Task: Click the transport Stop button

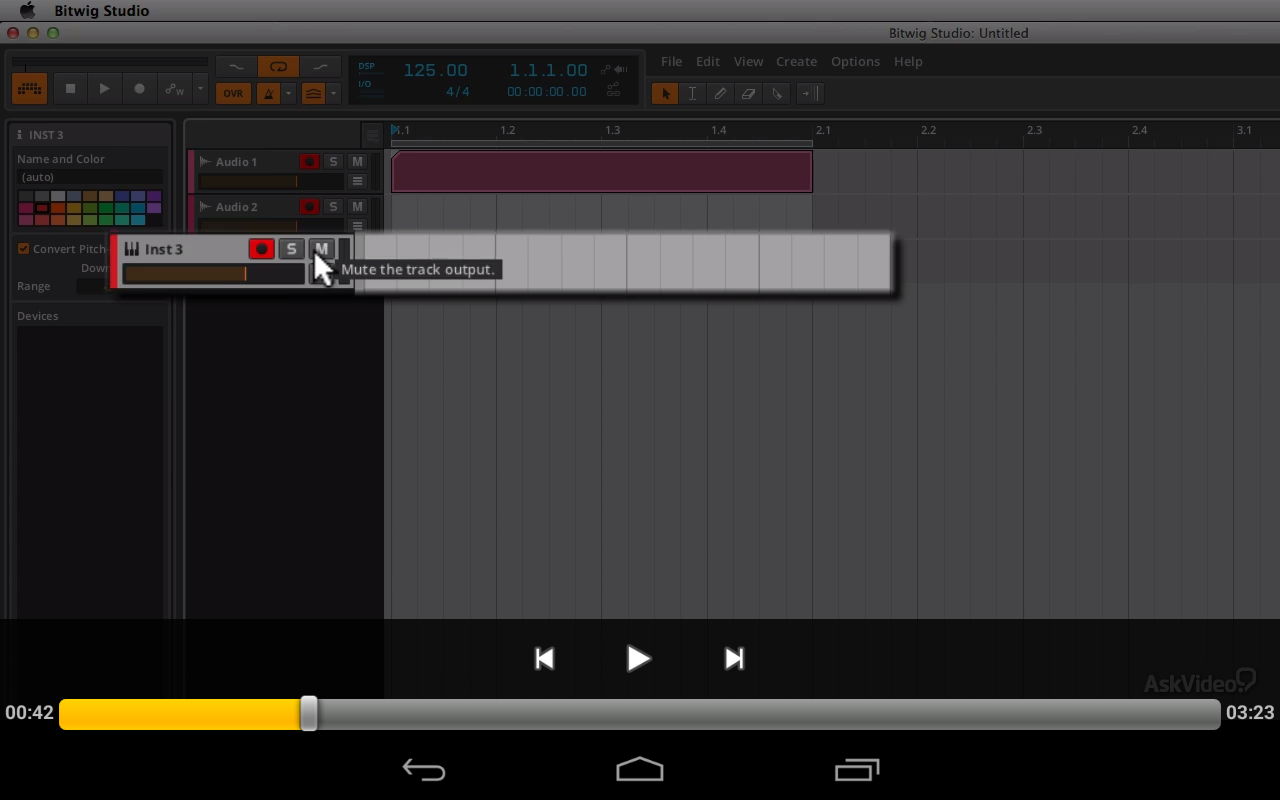Action: click(70, 89)
